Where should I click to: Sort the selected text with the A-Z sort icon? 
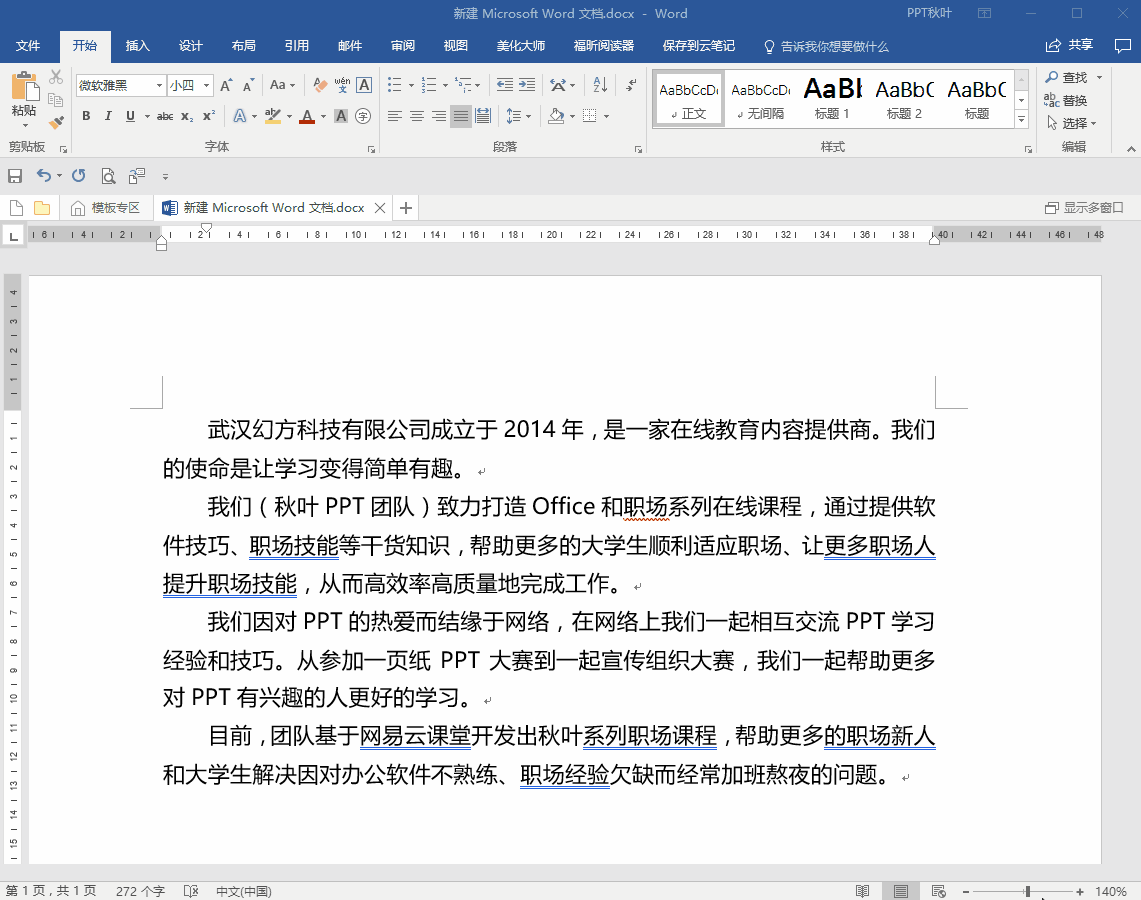600,85
